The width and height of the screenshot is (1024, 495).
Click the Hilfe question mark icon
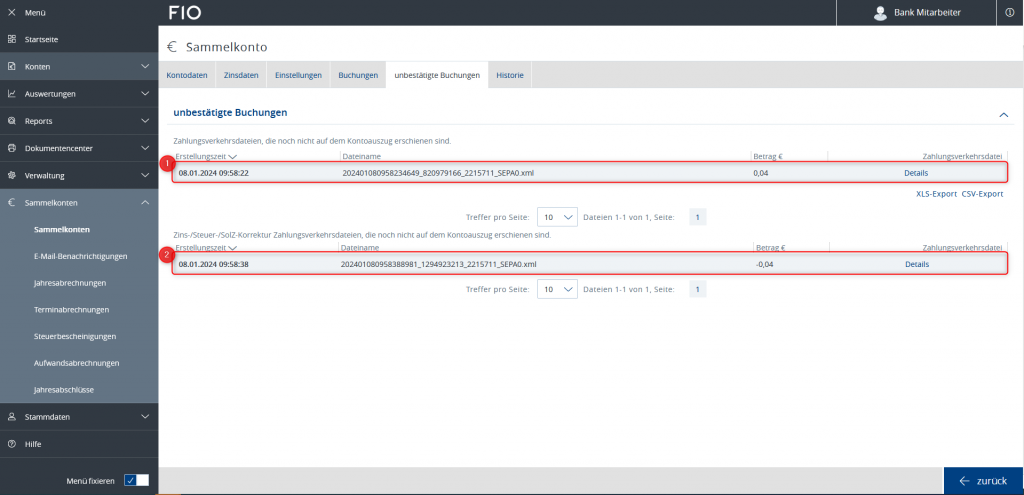pyautogui.click(x=12, y=443)
